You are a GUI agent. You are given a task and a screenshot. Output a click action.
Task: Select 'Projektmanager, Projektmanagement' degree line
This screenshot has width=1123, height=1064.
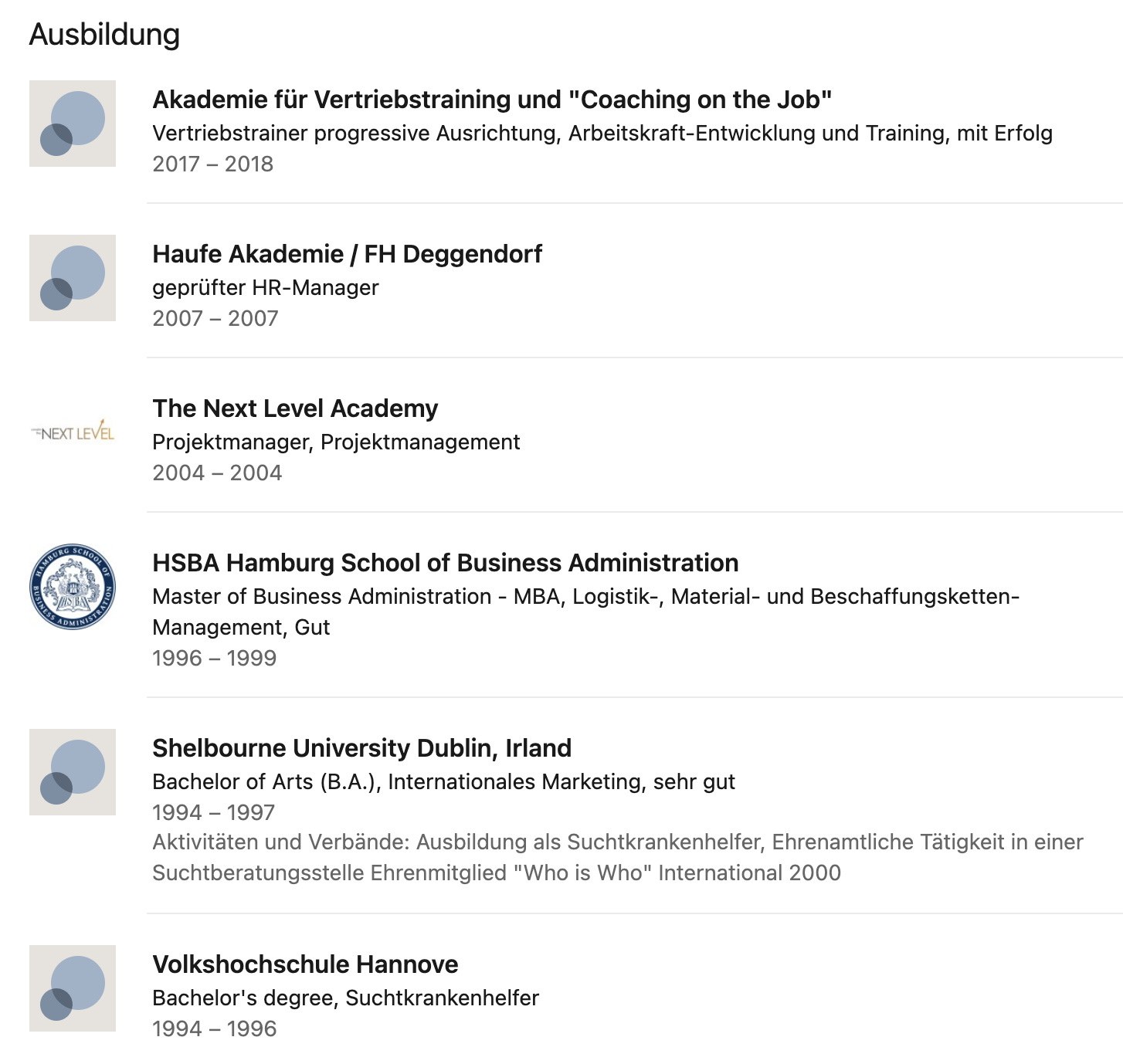click(x=336, y=442)
